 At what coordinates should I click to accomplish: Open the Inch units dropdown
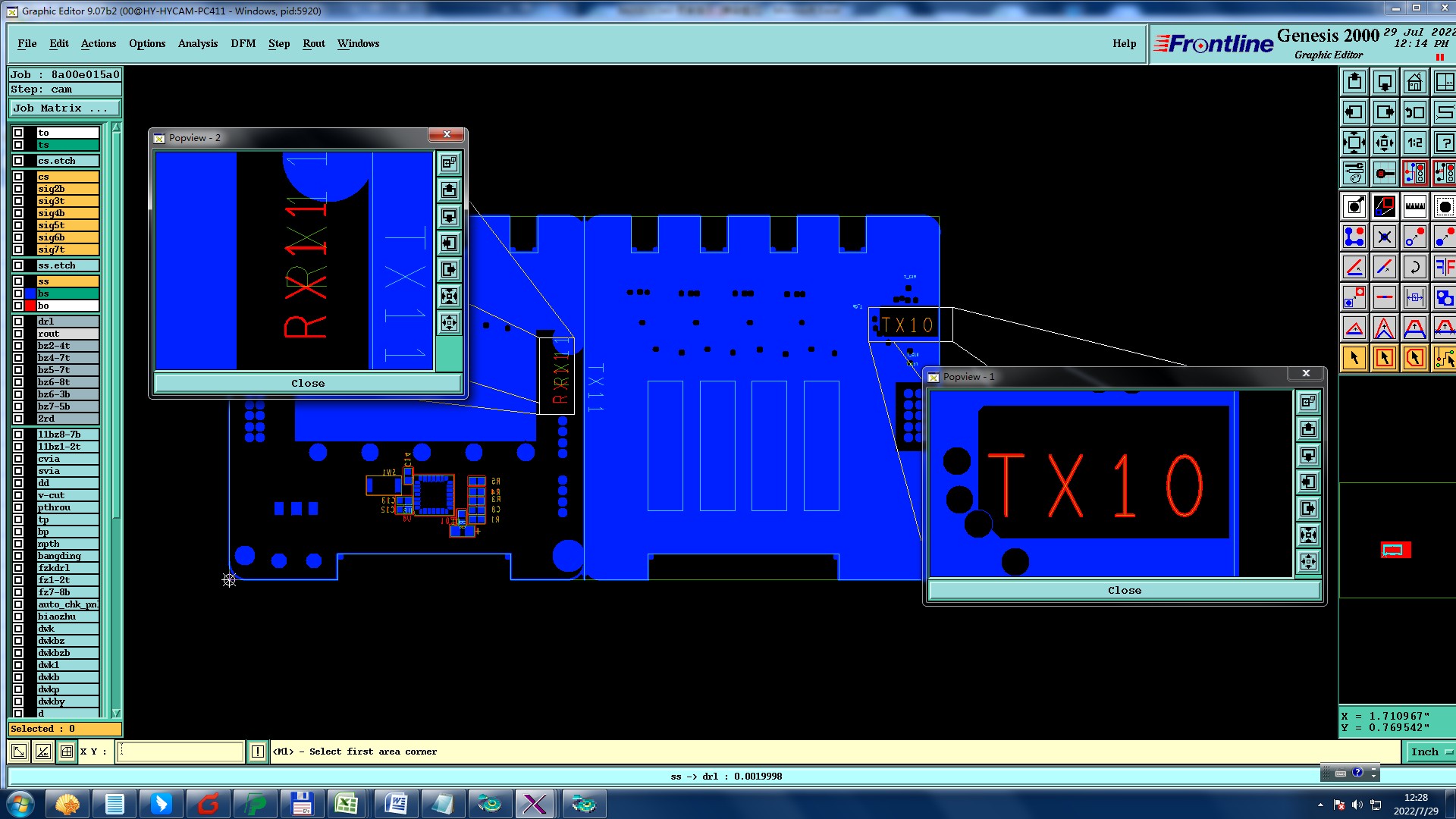[1430, 752]
